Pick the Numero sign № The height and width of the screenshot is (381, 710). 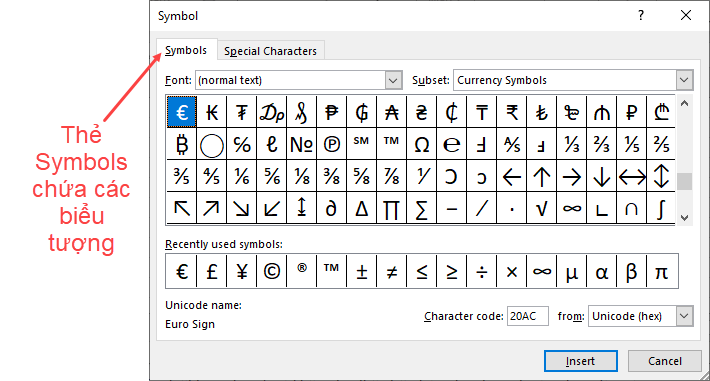coord(302,144)
